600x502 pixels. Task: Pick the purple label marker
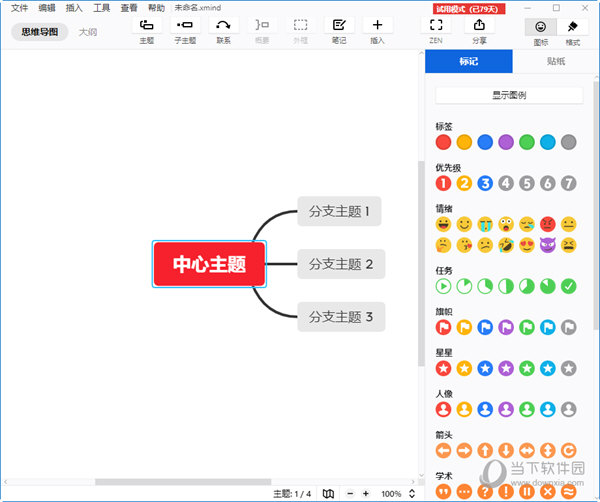pos(506,142)
